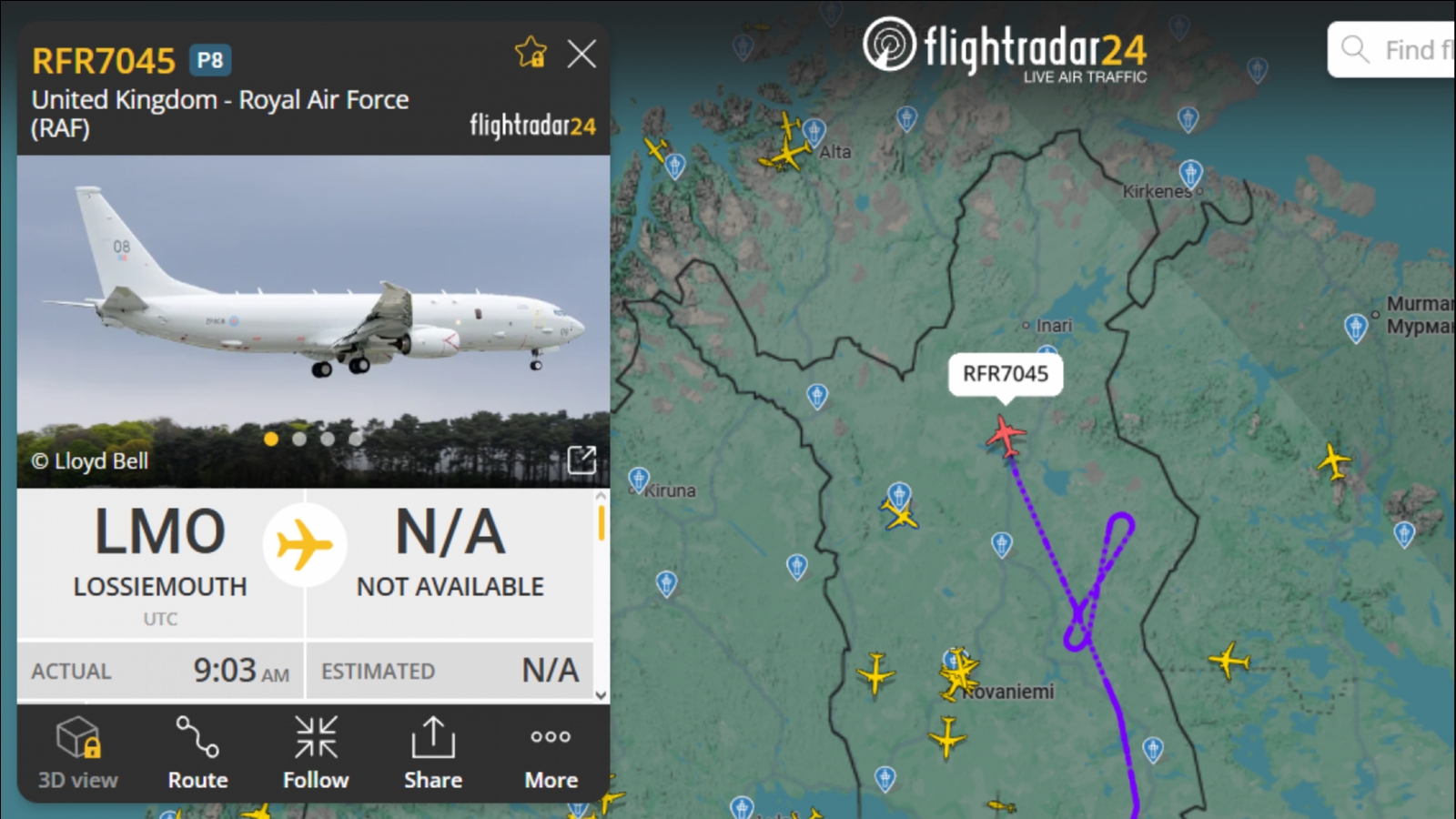Select the red RFR7045 aircraft on map
Image resolution: width=1456 pixels, height=819 pixels.
tap(1006, 436)
